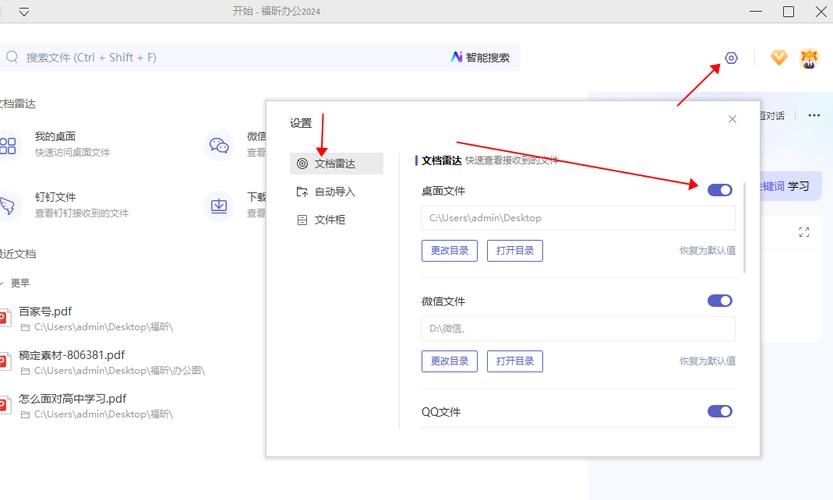This screenshot has width=833, height=500.
Task: Open the 钉钉文件 wing icon
Action: pos(7,206)
